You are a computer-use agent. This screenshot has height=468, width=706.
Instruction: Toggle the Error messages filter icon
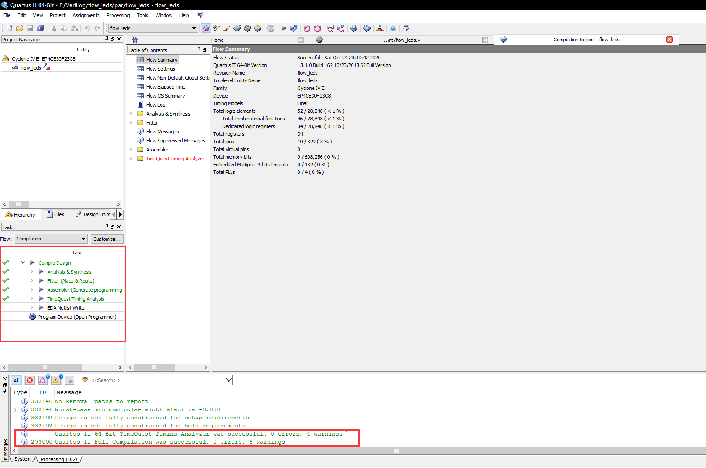[x=30, y=381]
